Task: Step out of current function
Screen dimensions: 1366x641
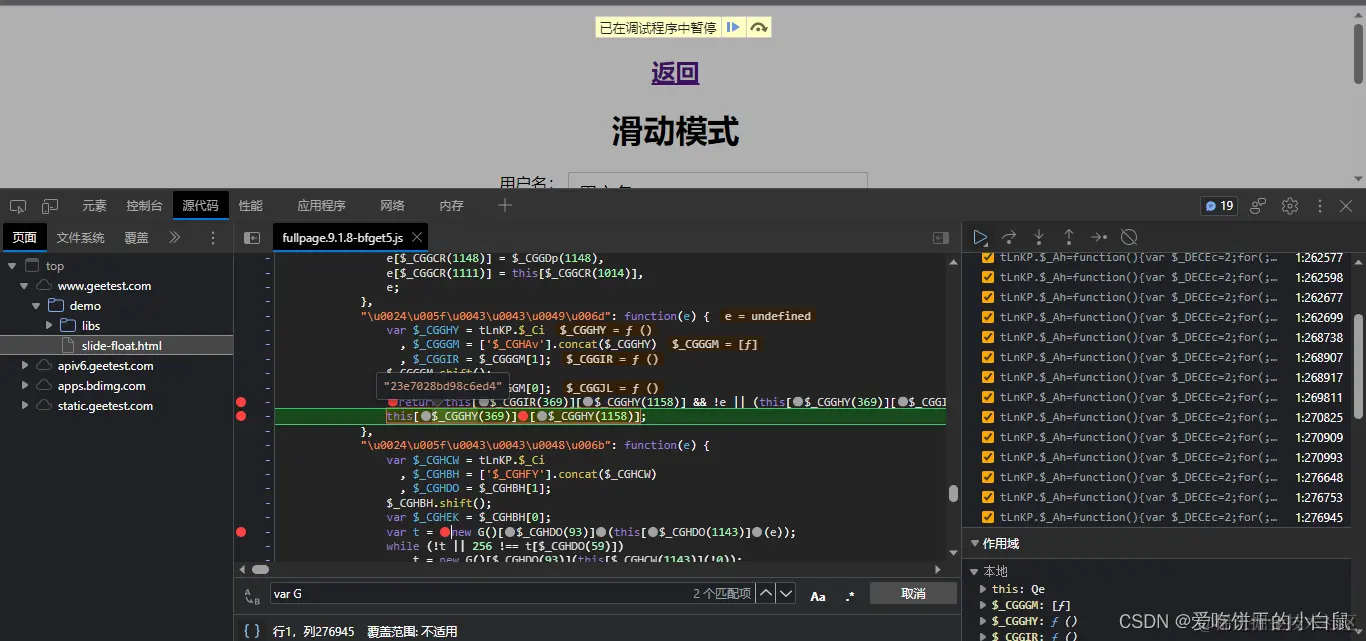Action: click(x=1069, y=237)
